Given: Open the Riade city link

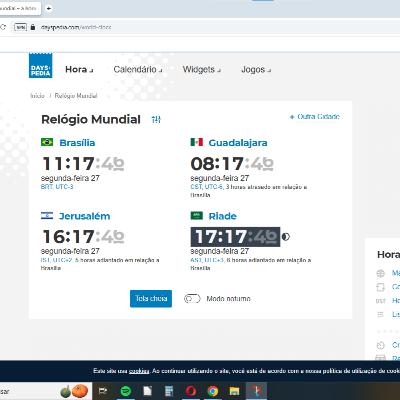Looking at the screenshot, I should pyautogui.click(x=222, y=216).
